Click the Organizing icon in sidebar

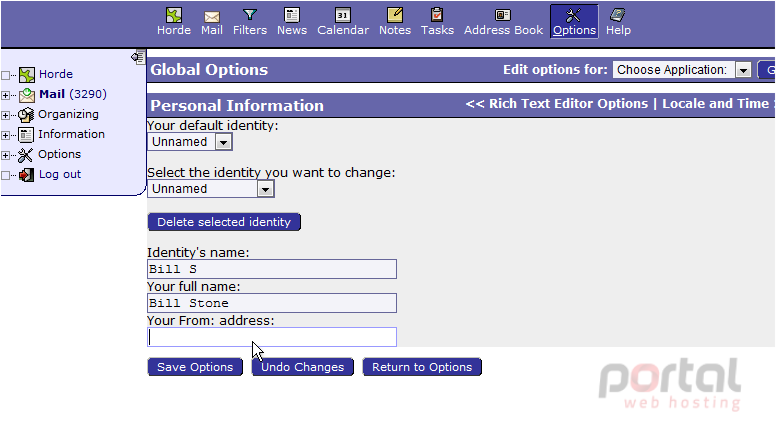point(26,115)
